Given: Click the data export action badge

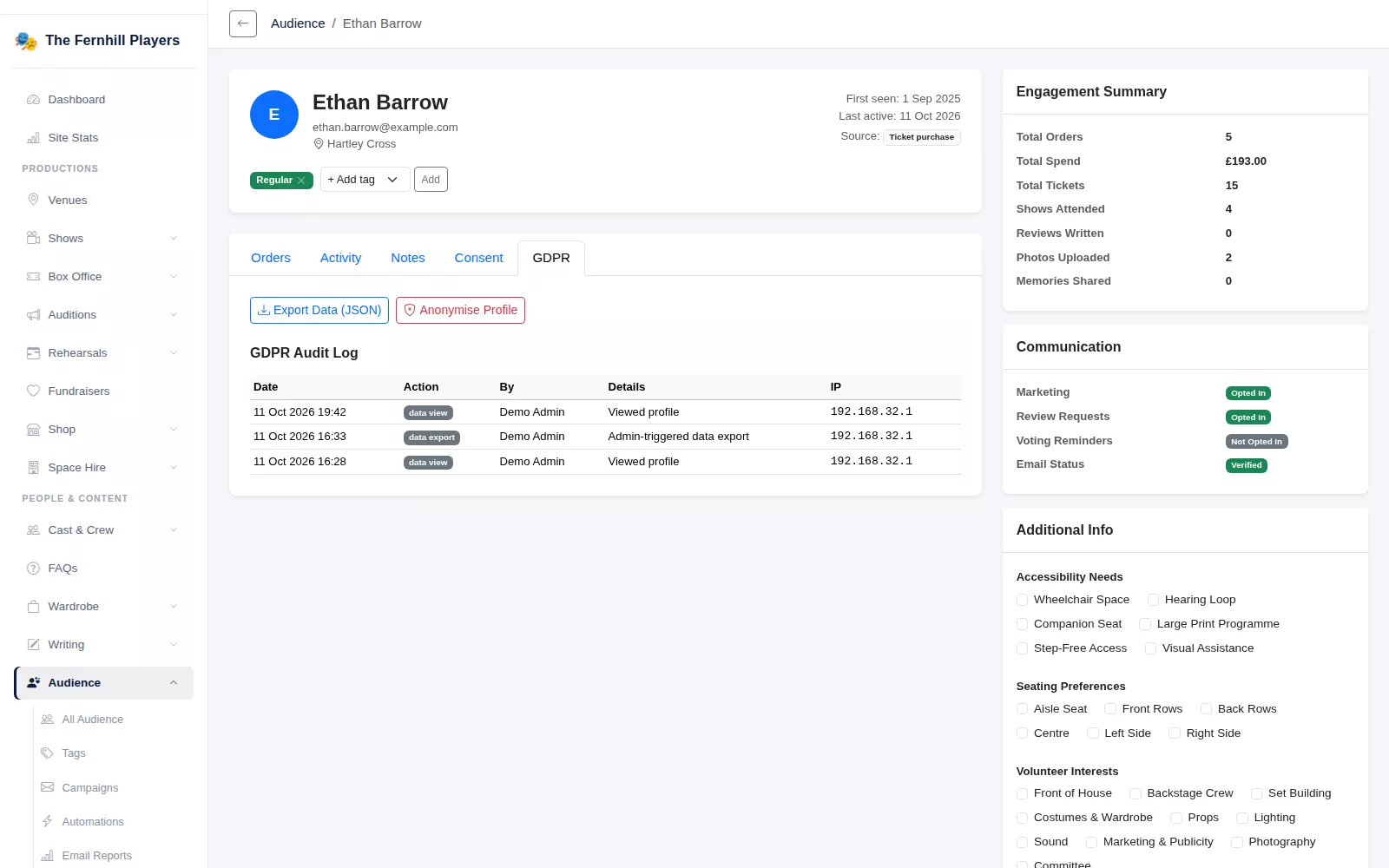Looking at the screenshot, I should tap(431, 437).
